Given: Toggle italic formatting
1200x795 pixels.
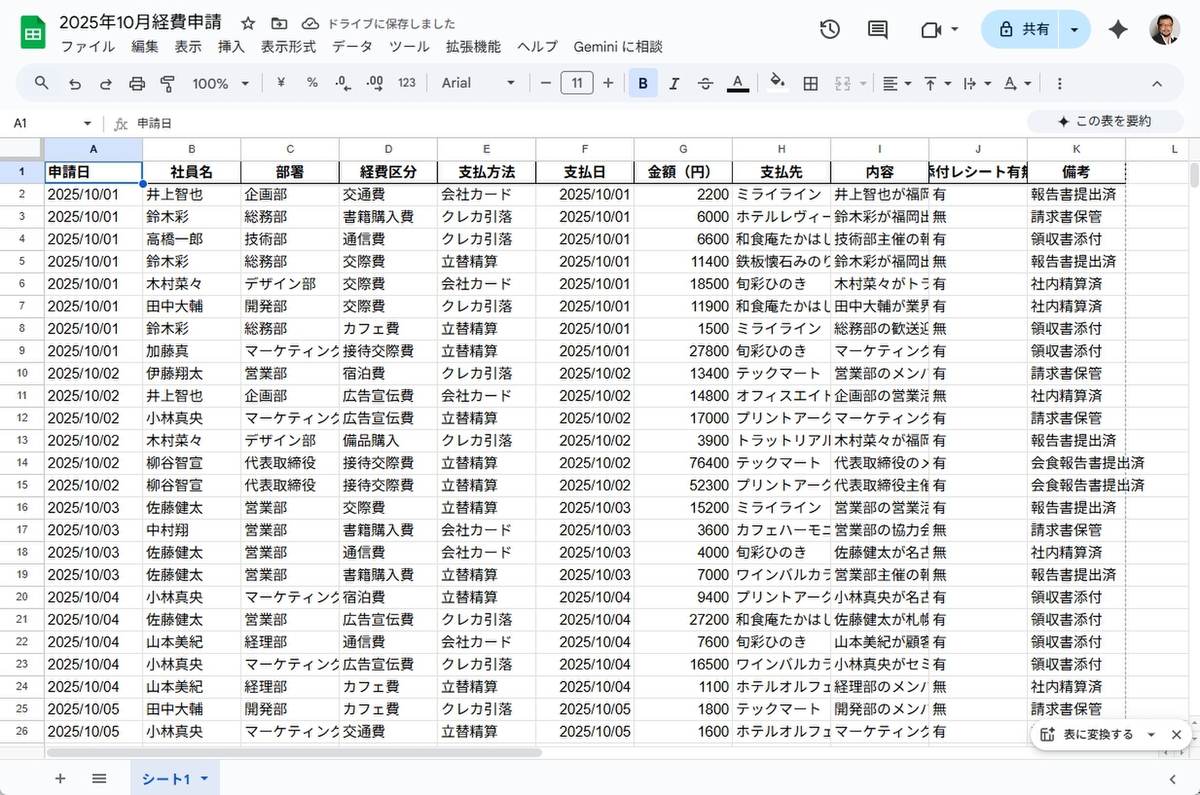Looking at the screenshot, I should coord(674,83).
